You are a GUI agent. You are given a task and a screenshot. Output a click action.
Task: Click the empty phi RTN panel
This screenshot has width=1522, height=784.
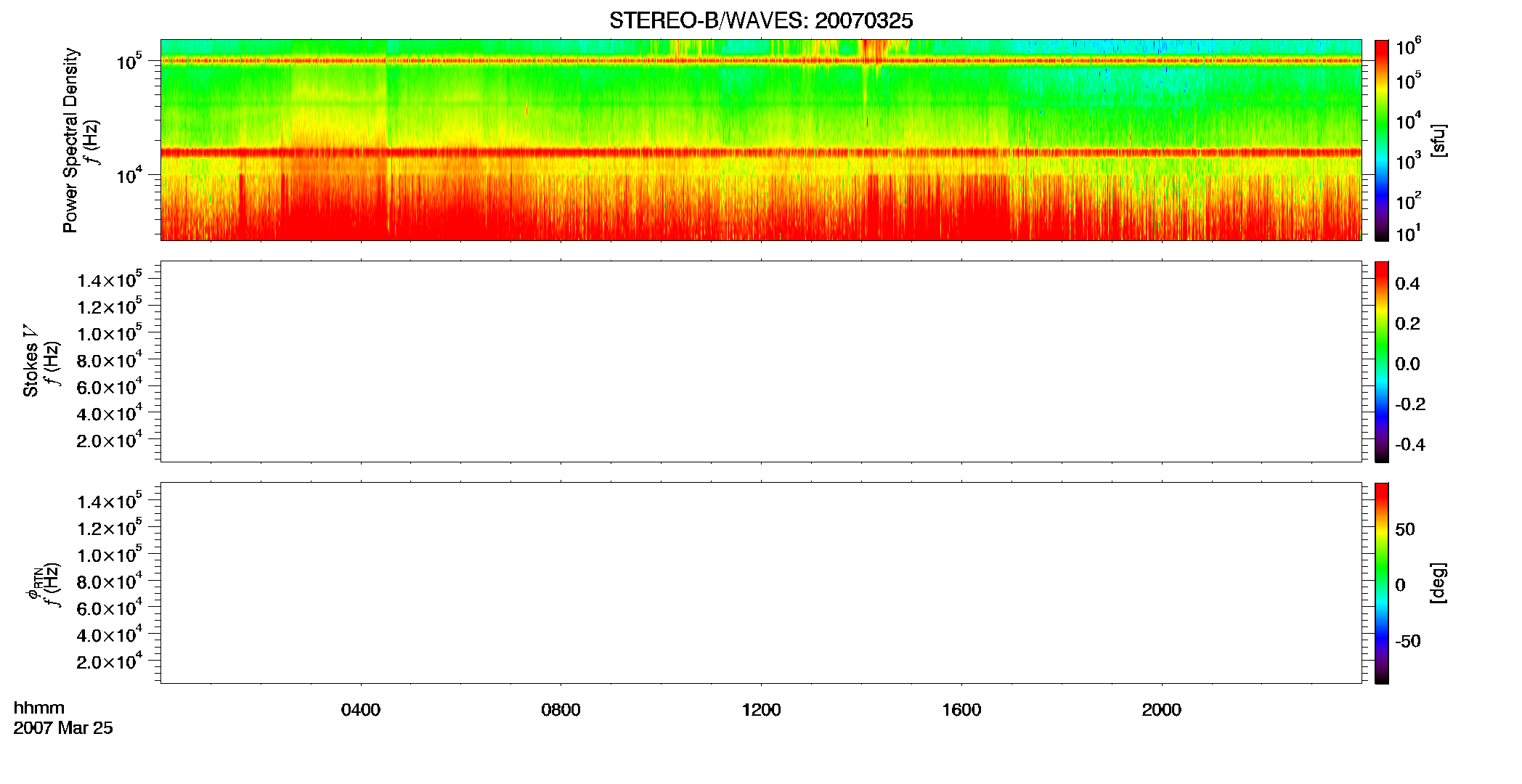pyautogui.click(x=761, y=583)
